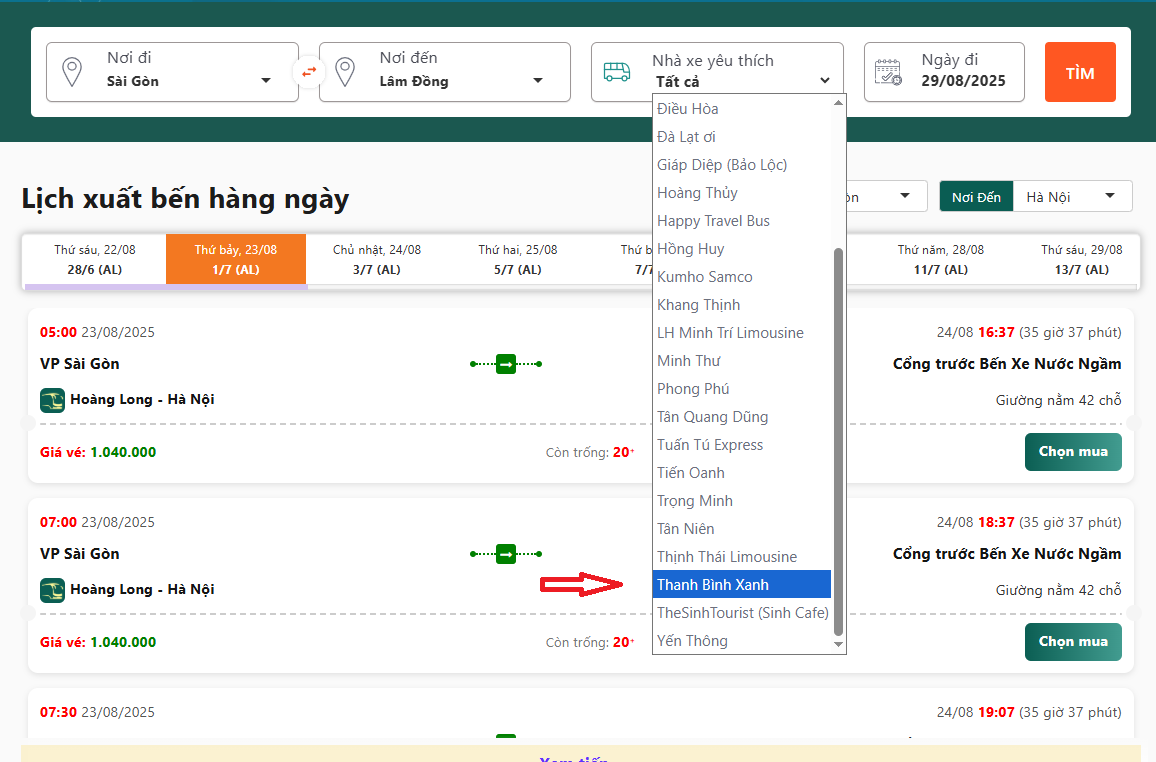The height and width of the screenshot is (762, 1156).
Task: Click the orange TÌM search button
Action: 1080,72
